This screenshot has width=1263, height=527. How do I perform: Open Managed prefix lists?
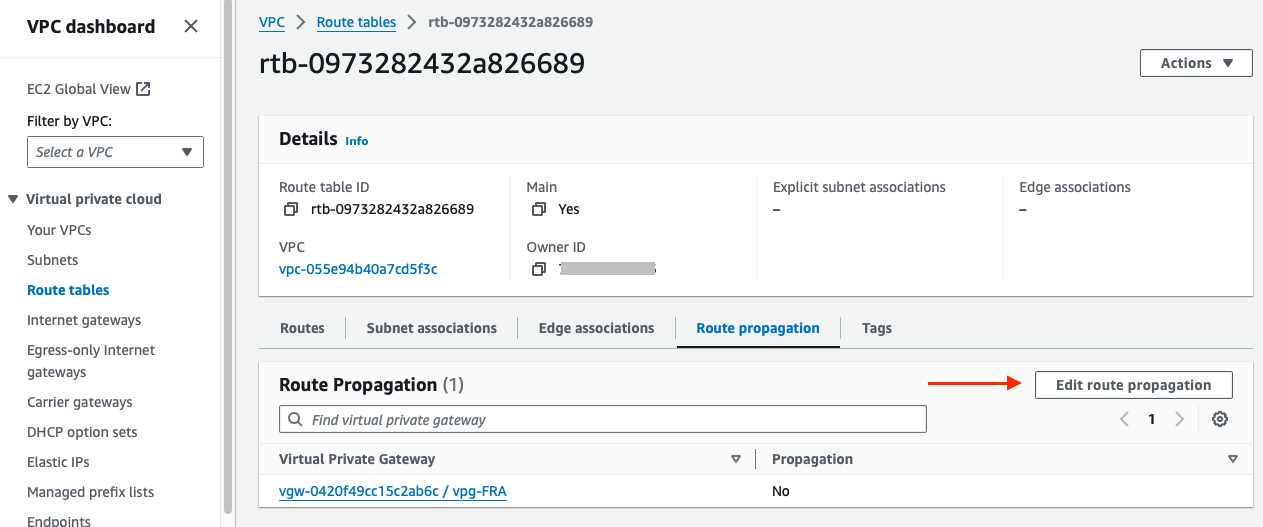point(90,492)
